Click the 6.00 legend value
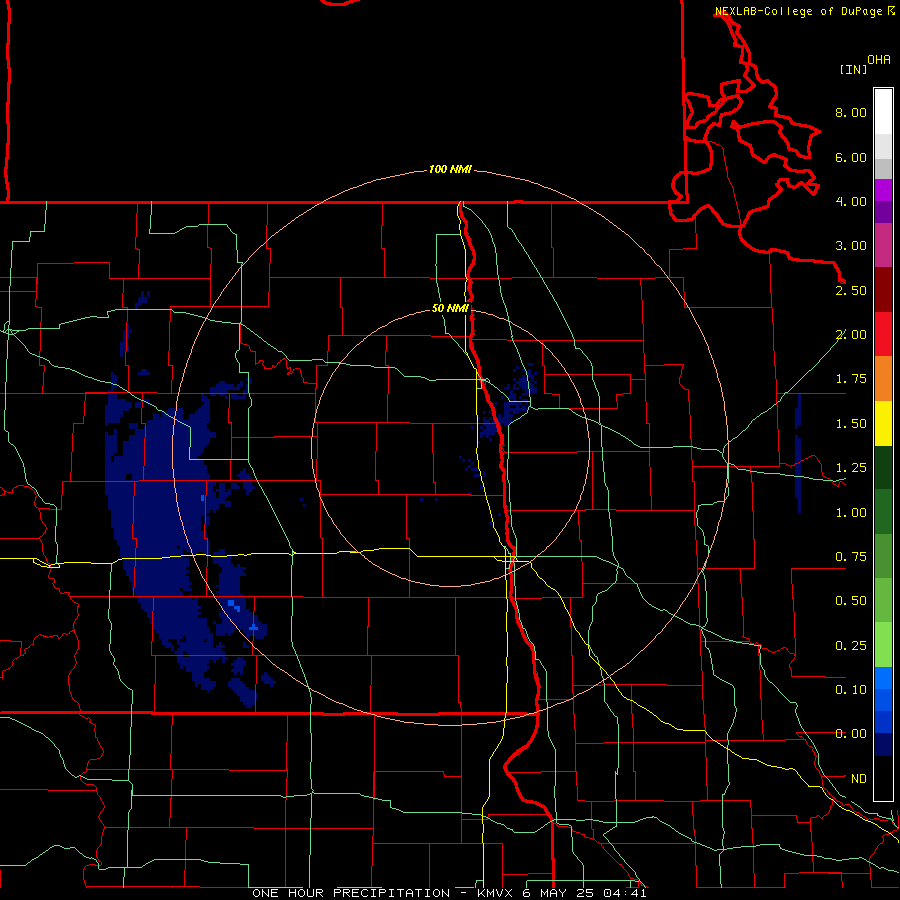900x900 pixels. point(851,157)
